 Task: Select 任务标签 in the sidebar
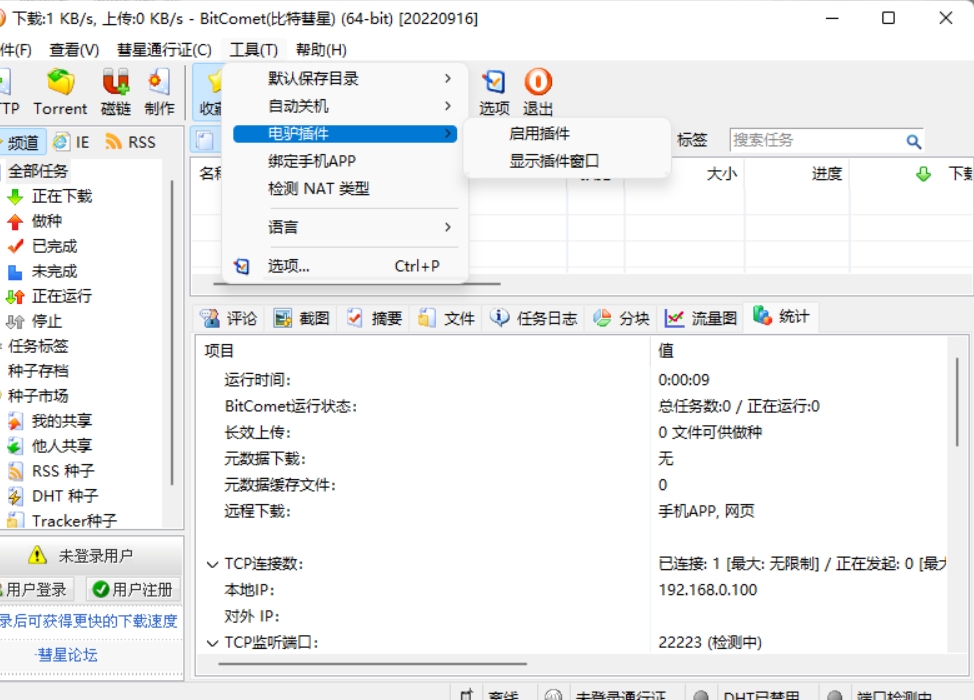37,346
